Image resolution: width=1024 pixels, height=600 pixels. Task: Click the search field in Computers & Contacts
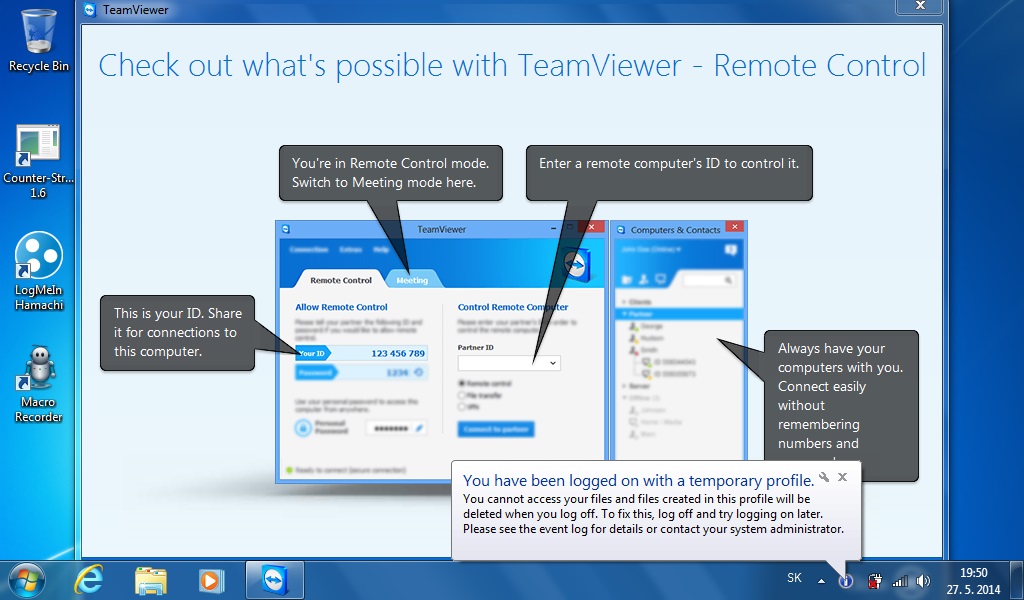coord(708,280)
